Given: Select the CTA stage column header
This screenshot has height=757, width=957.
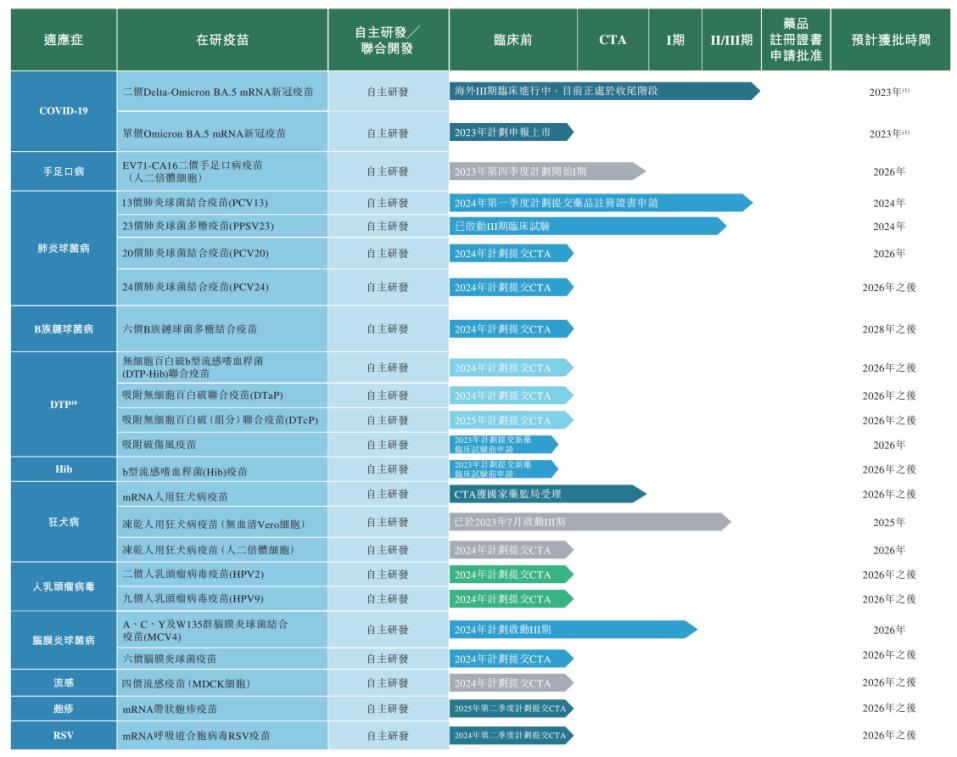Looking at the screenshot, I should [612, 40].
